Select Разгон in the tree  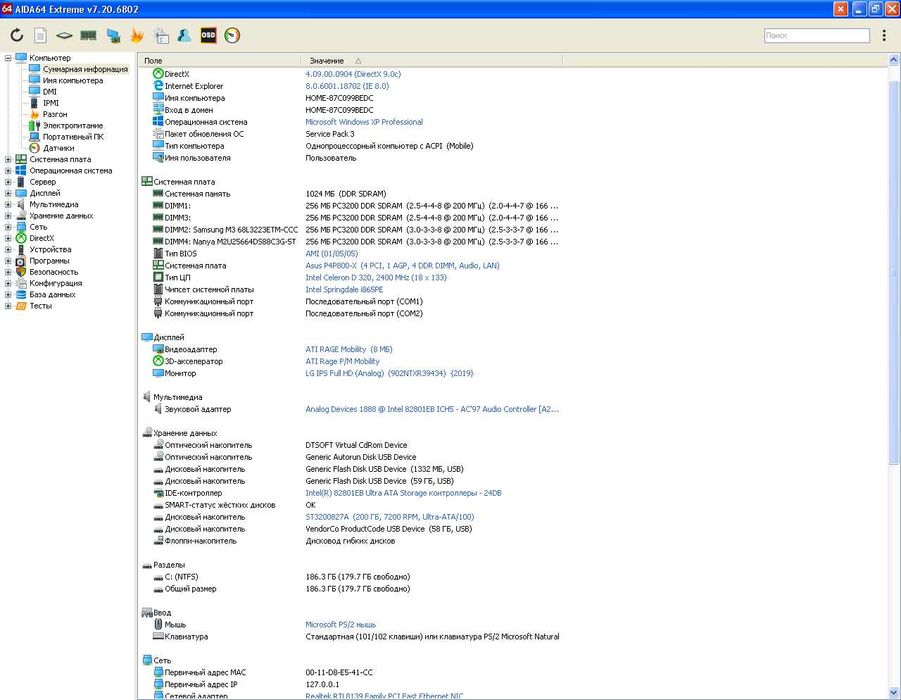(55, 114)
